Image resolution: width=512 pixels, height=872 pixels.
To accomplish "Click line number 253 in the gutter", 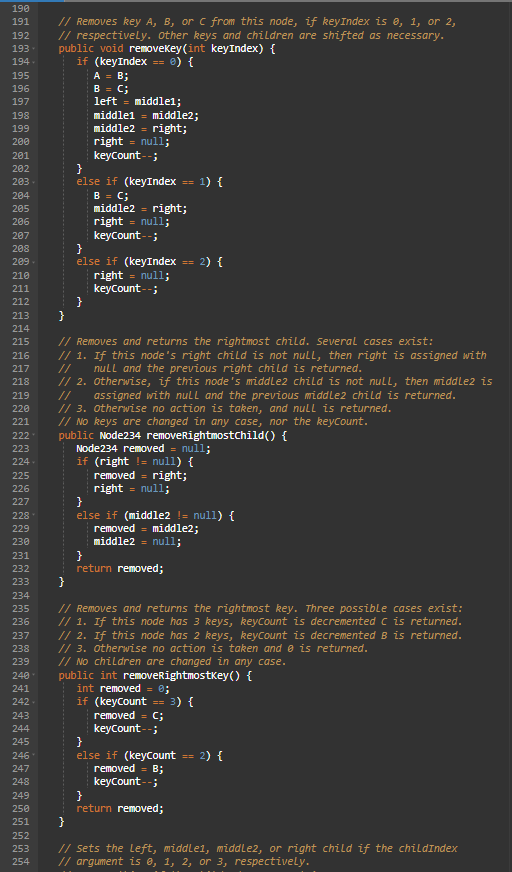I will (x=20, y=849).
